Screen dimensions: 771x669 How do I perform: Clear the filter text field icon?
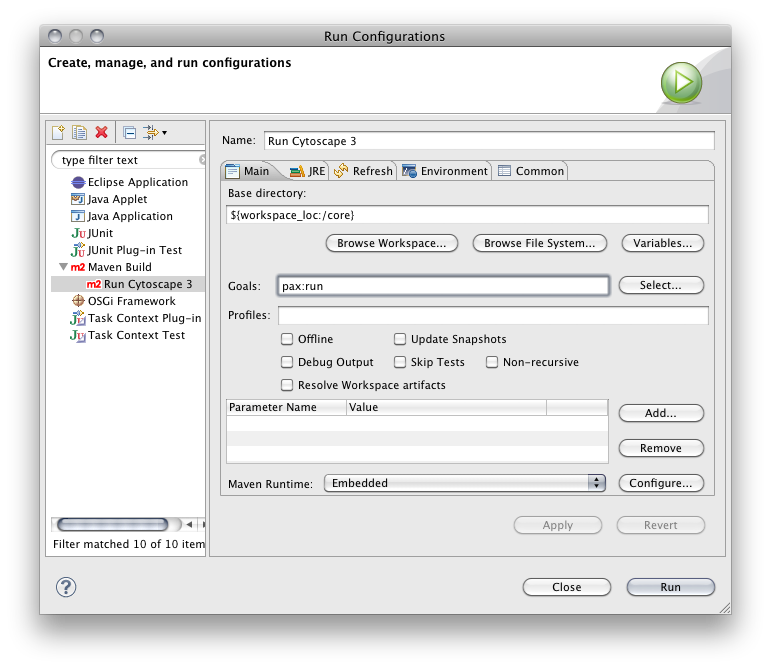click(202, 160)
